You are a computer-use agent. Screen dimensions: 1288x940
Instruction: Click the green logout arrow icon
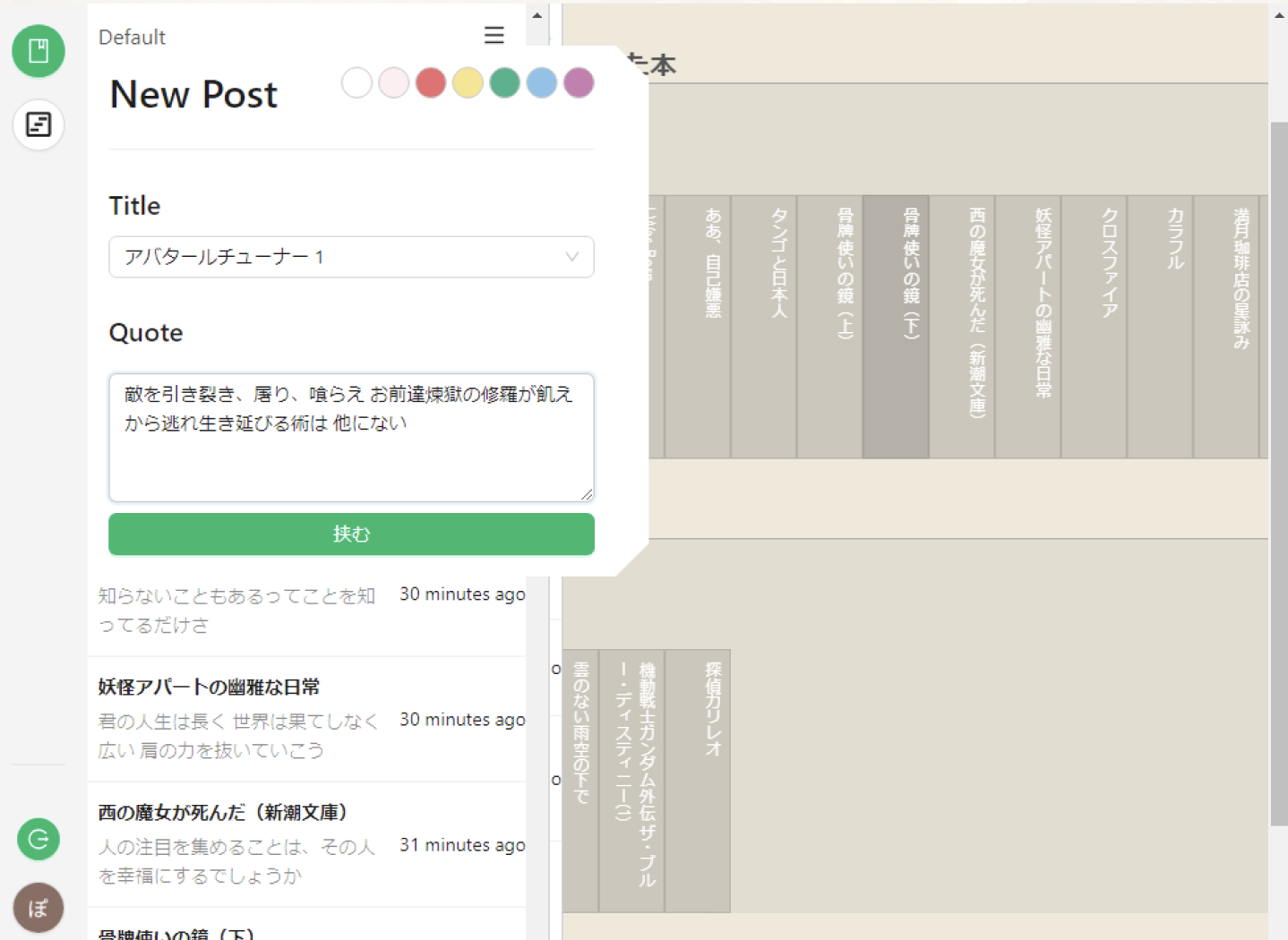tap(39, 839)
